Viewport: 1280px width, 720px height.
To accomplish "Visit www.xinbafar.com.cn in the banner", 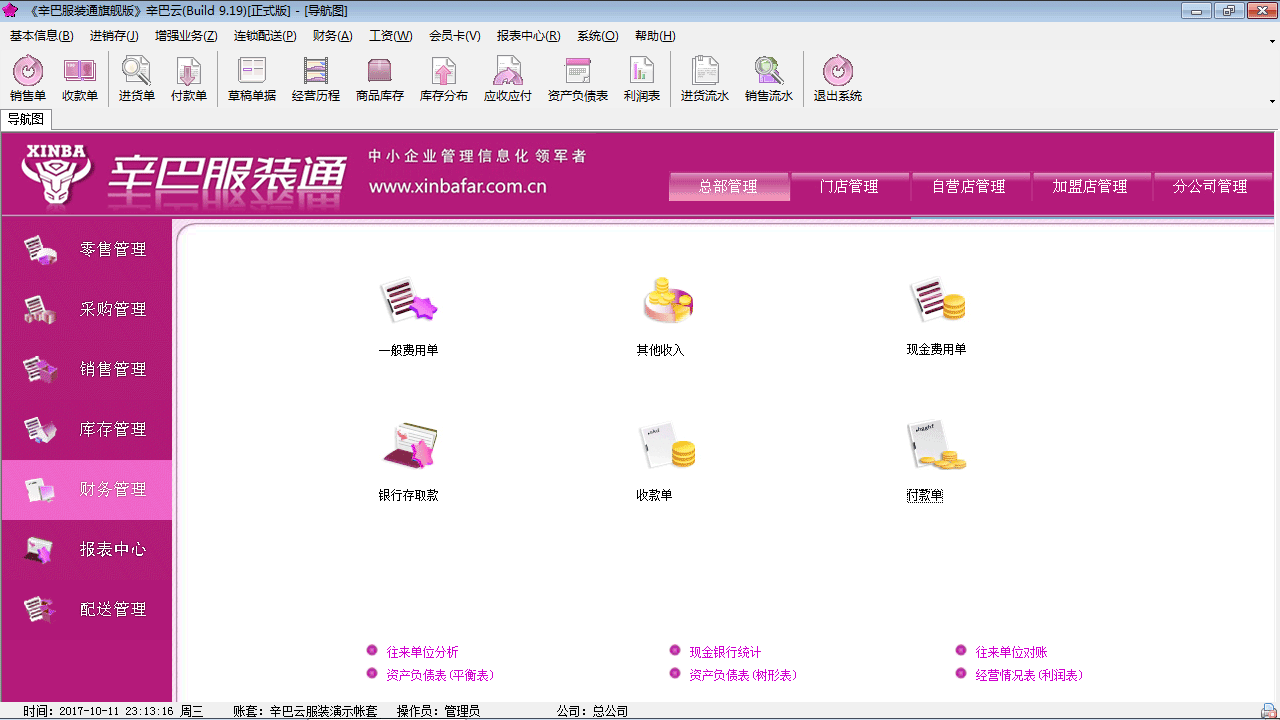I will point(457,186).
